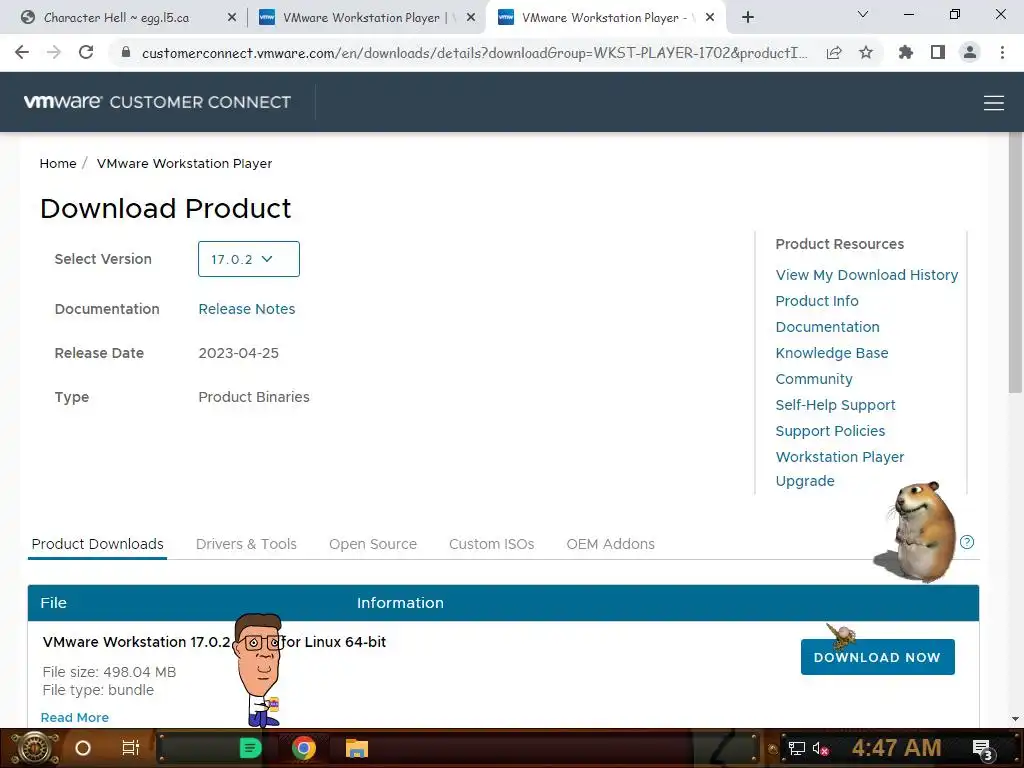Image resolution: width=1024 pixels, height=768 pixels.
Task: Open notification center icon
Action: 982,749
